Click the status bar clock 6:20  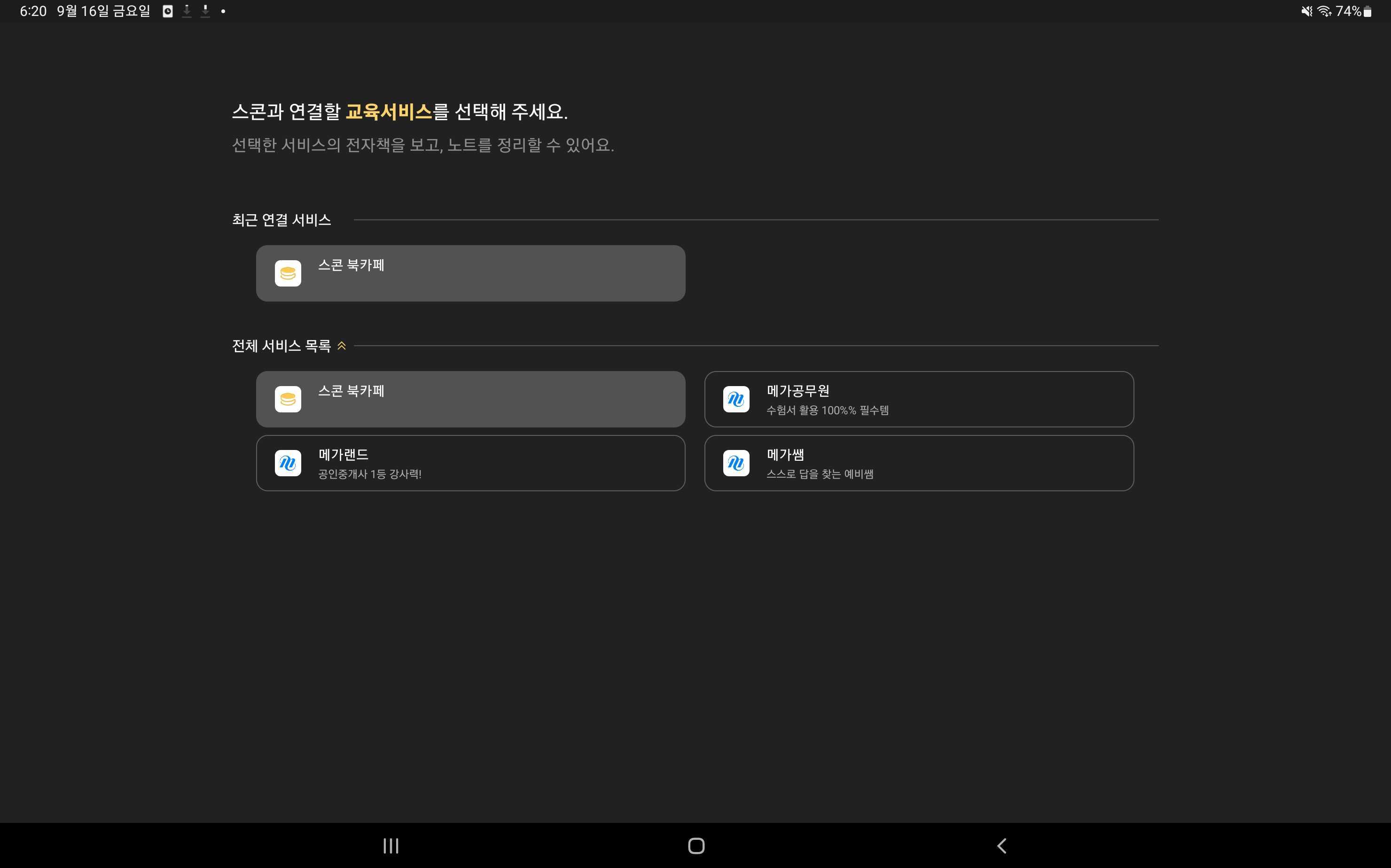click(x=33, y=11)
